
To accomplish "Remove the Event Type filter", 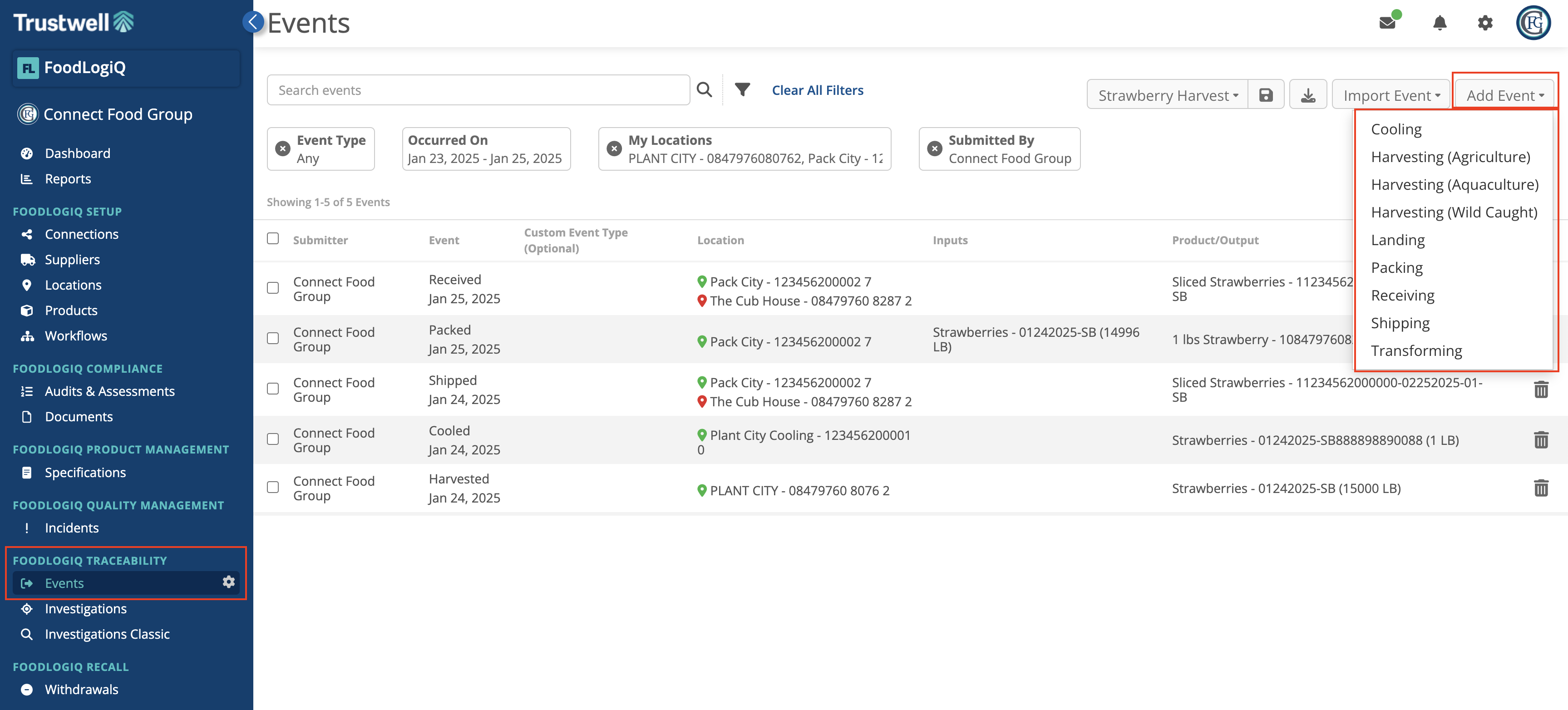I will tap(282, 148).
